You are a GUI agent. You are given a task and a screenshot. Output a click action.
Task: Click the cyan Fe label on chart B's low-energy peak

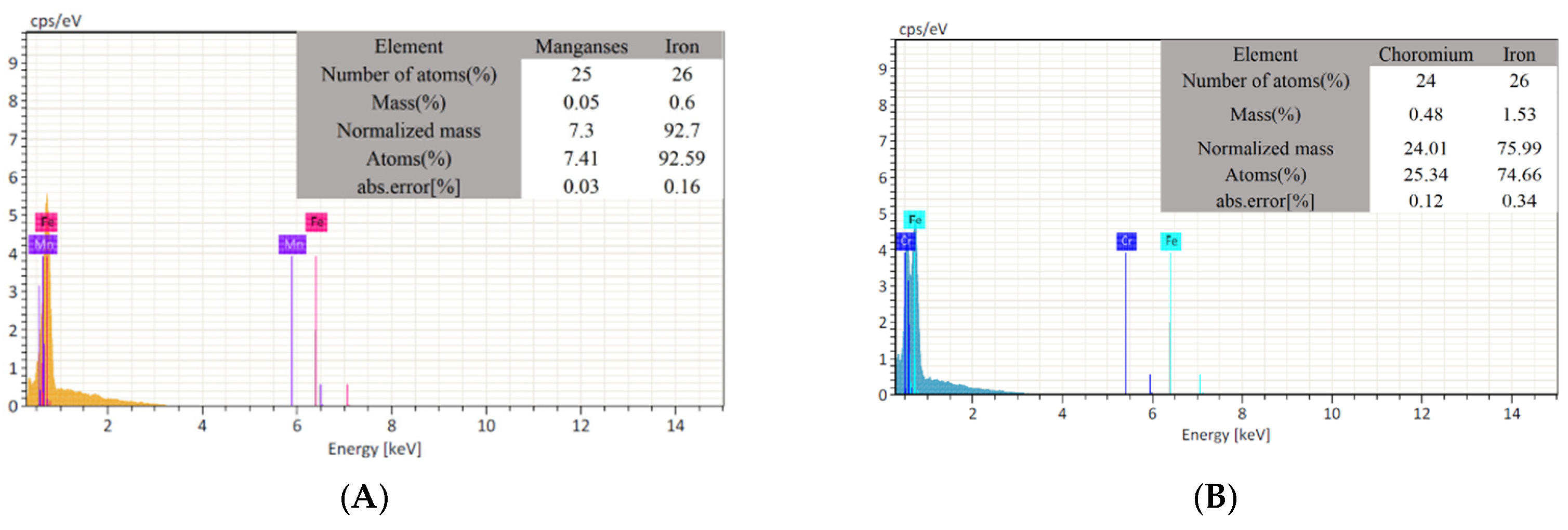[x=914, y=220]
